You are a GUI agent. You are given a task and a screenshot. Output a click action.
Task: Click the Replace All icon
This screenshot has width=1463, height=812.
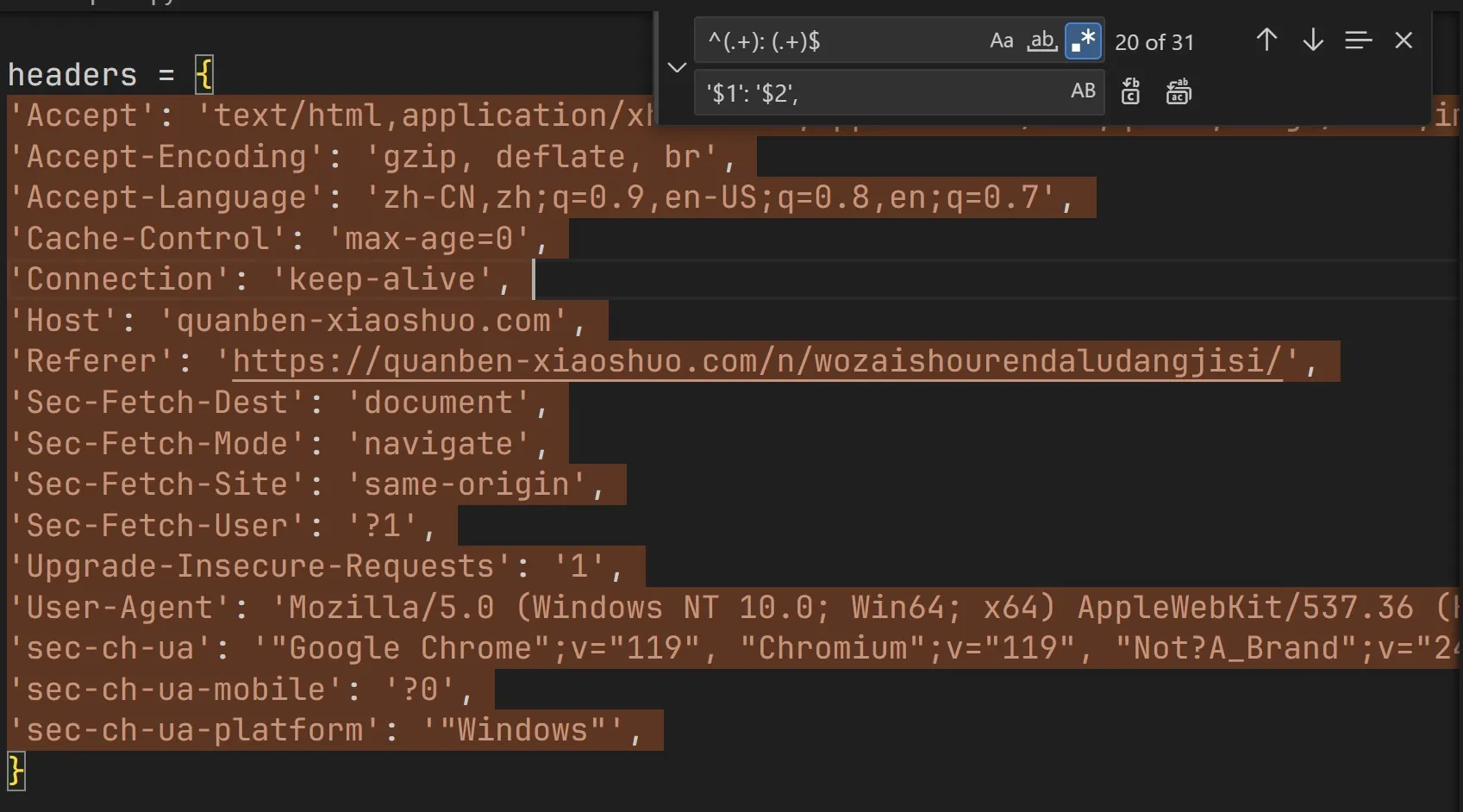[x=1179, y=91]
